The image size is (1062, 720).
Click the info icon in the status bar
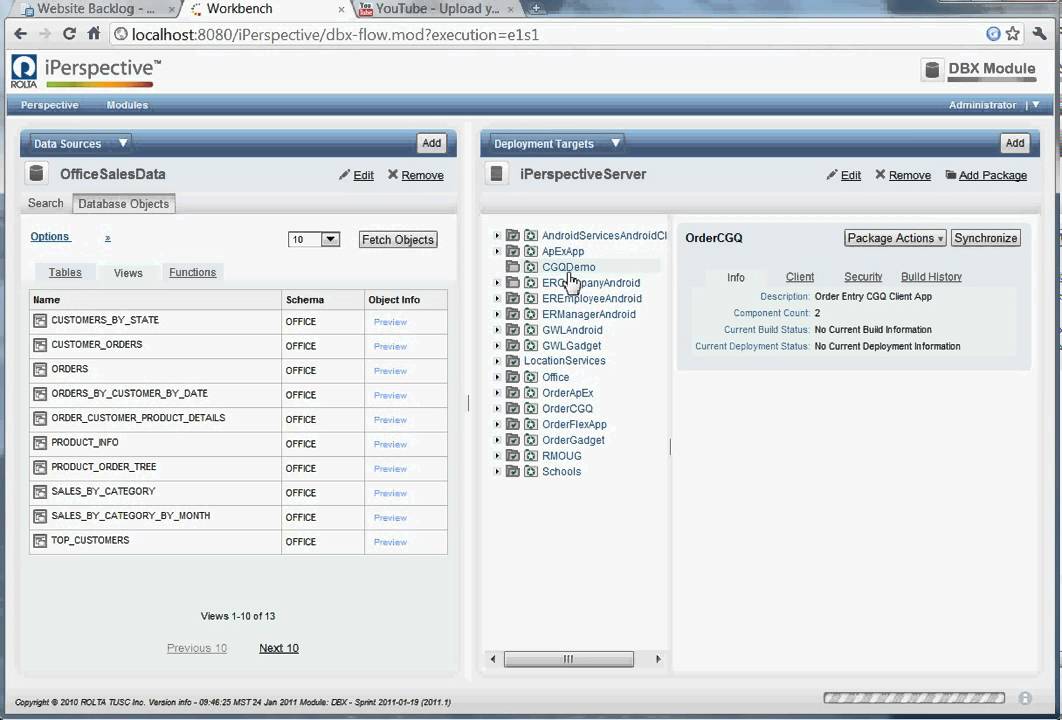[1025, 698]
